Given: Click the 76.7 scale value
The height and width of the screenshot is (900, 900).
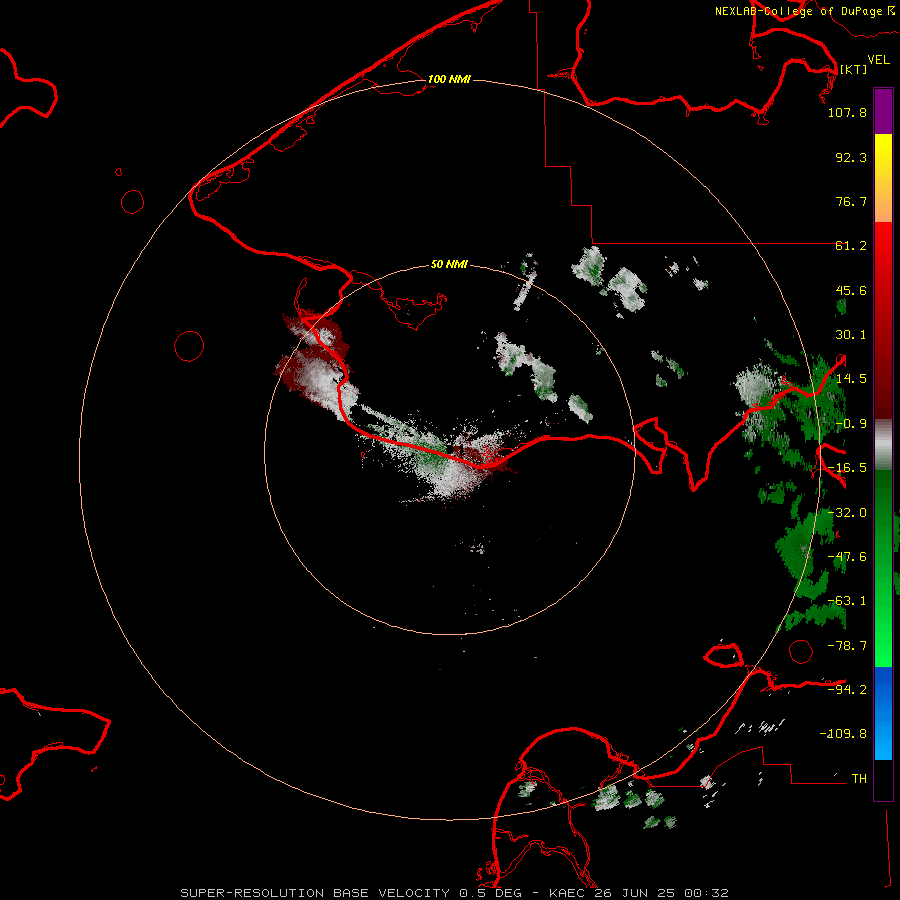Looking at the screenshot, I should coord(851,201).
